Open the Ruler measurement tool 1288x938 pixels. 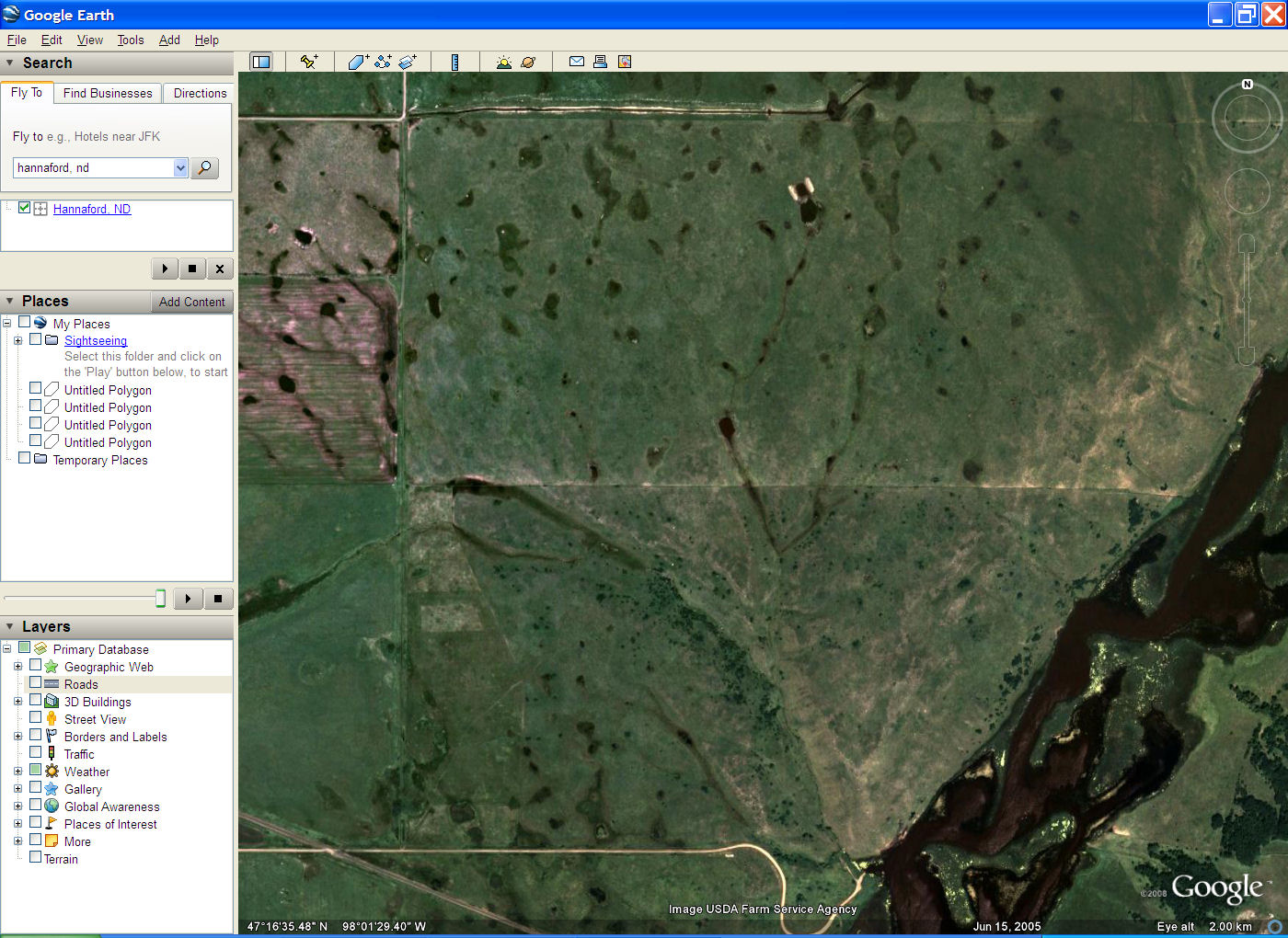[454, 62]
